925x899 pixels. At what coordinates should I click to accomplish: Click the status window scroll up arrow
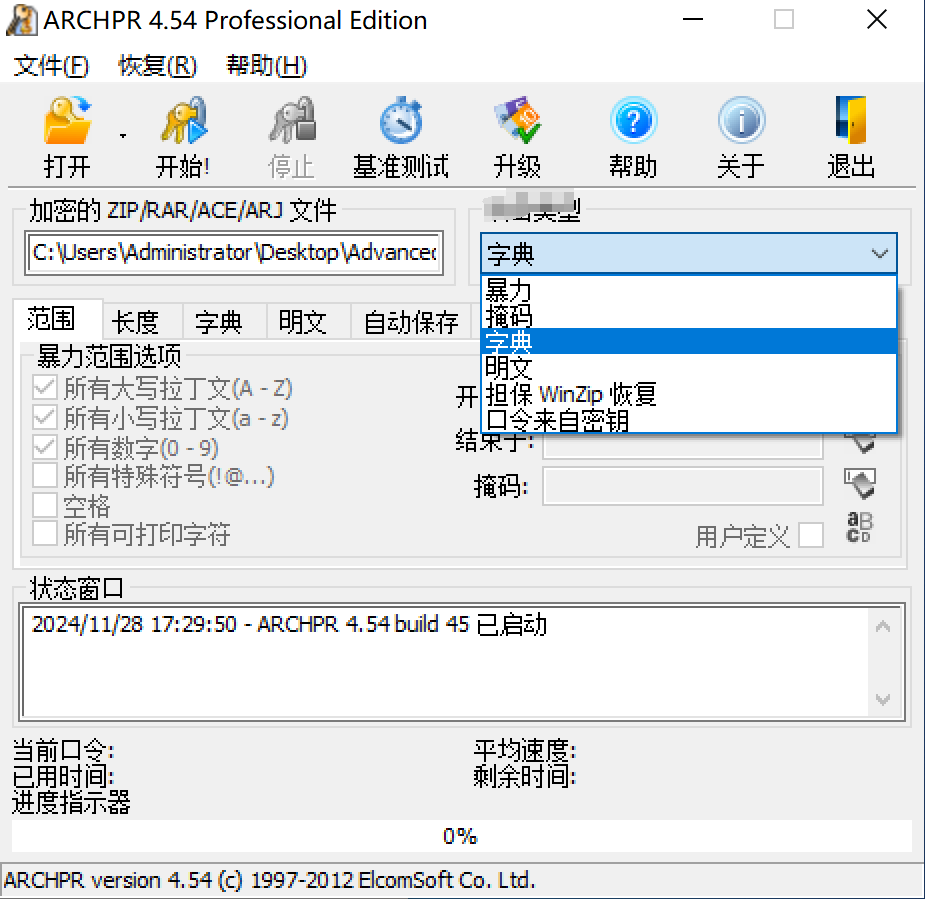click(x=883, y=626)
